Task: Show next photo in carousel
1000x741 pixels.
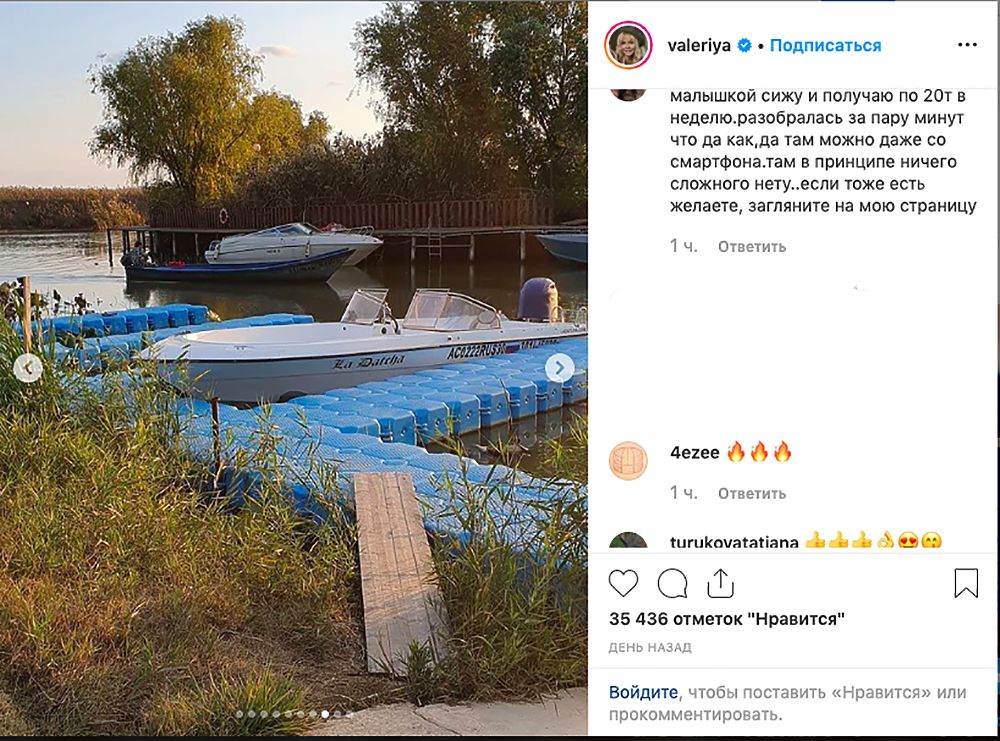Action: click(559, 368)
